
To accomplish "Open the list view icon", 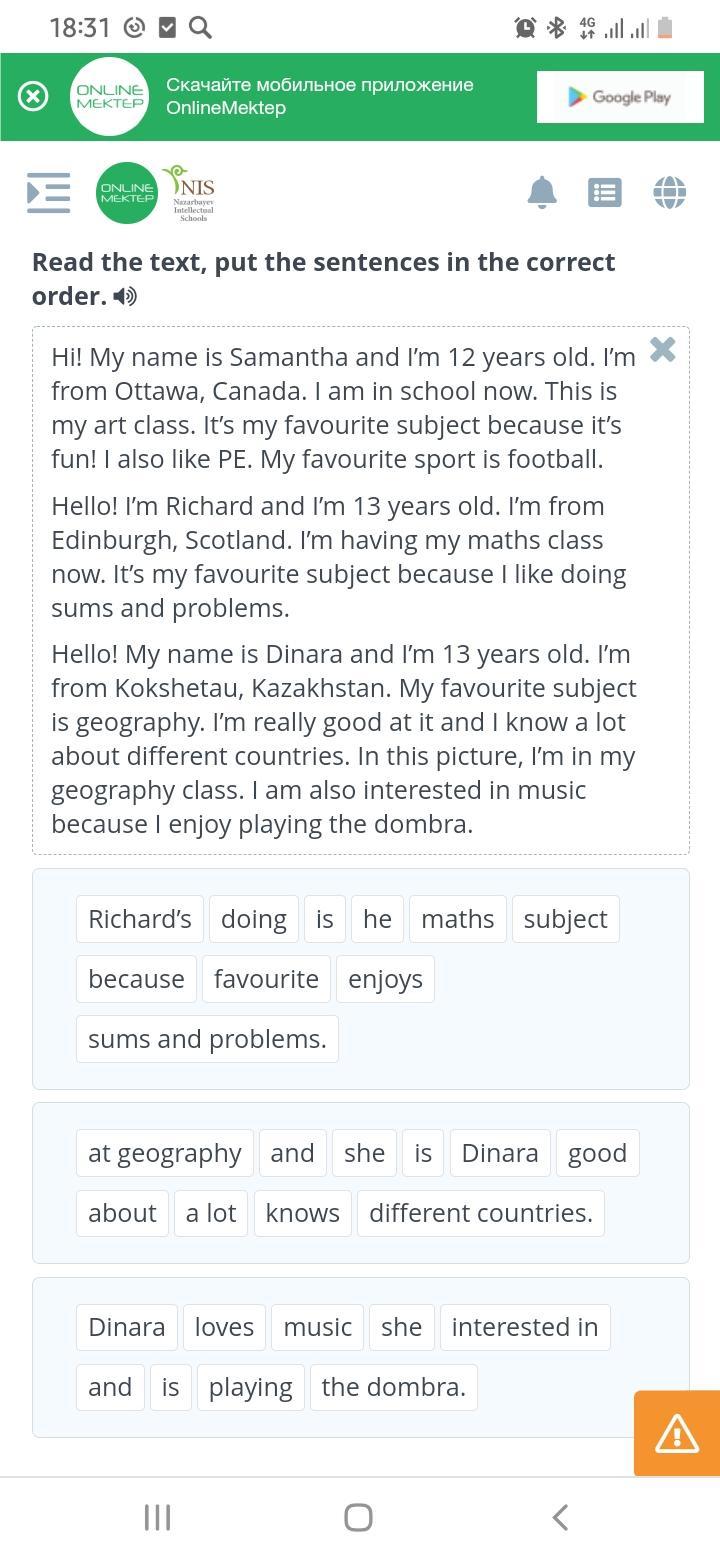I will (605, 192).
